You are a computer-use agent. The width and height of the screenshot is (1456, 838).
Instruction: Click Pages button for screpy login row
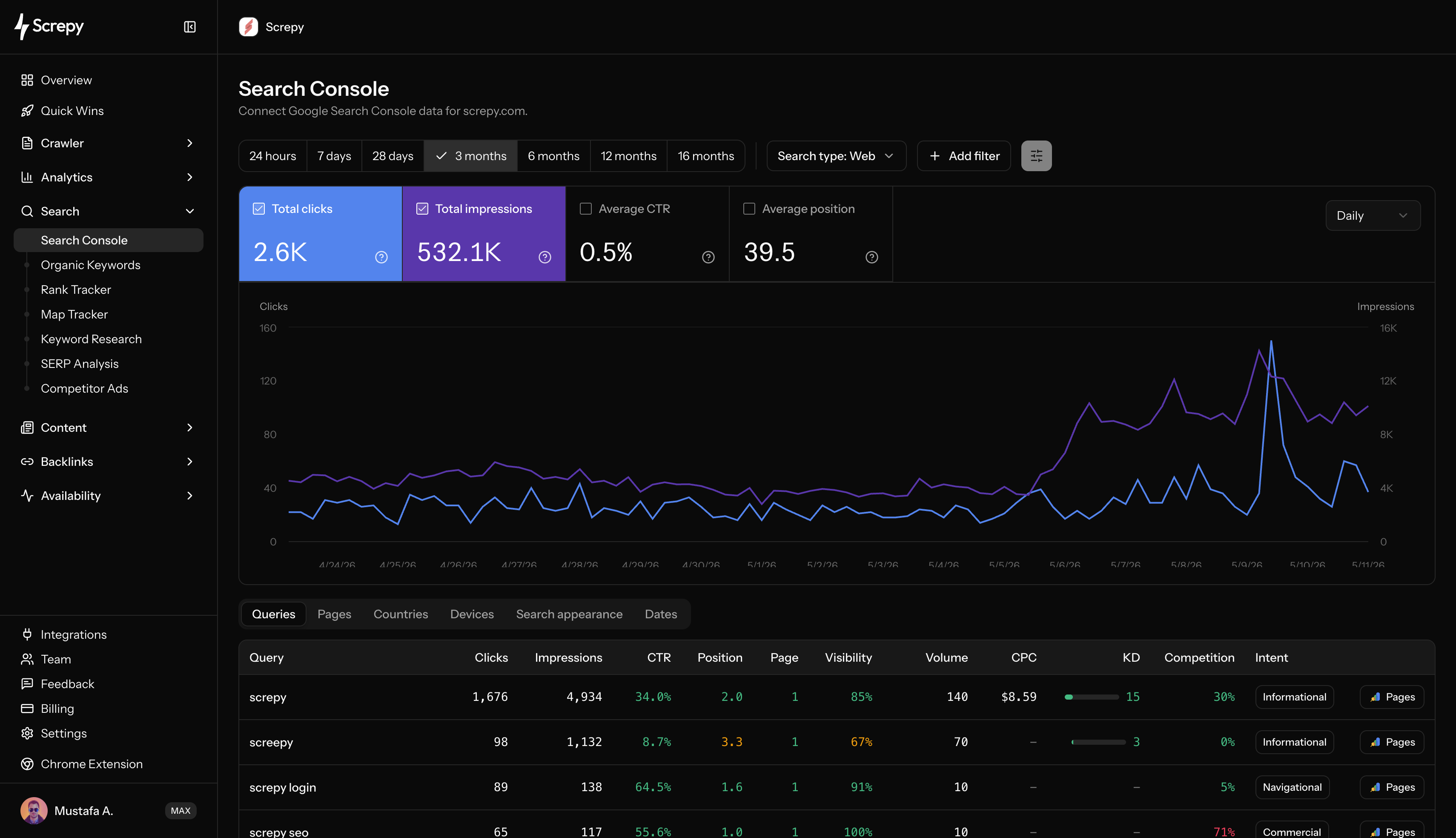coord(1392,787)
